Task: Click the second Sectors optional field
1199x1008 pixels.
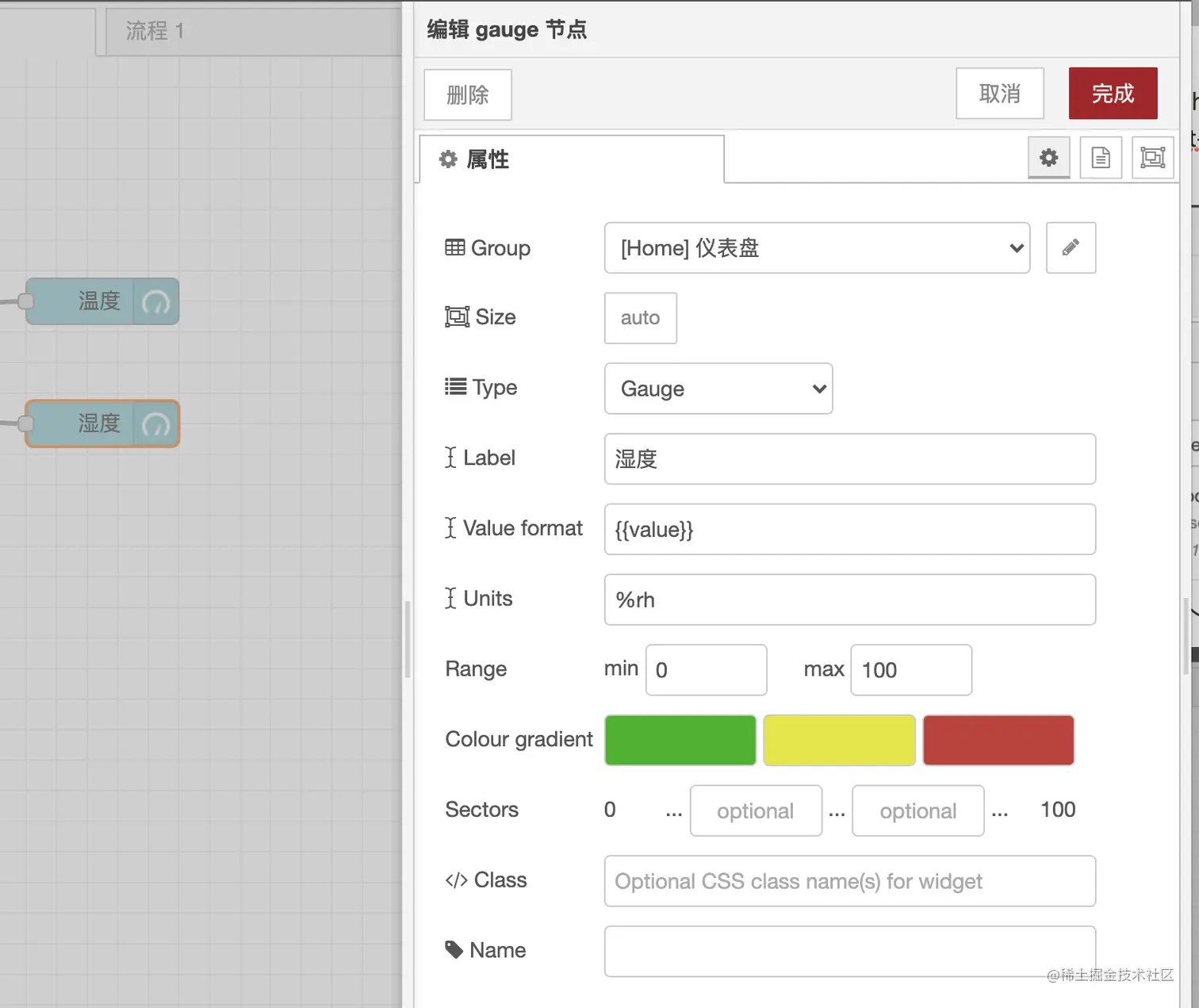Action: click(917, 811)
